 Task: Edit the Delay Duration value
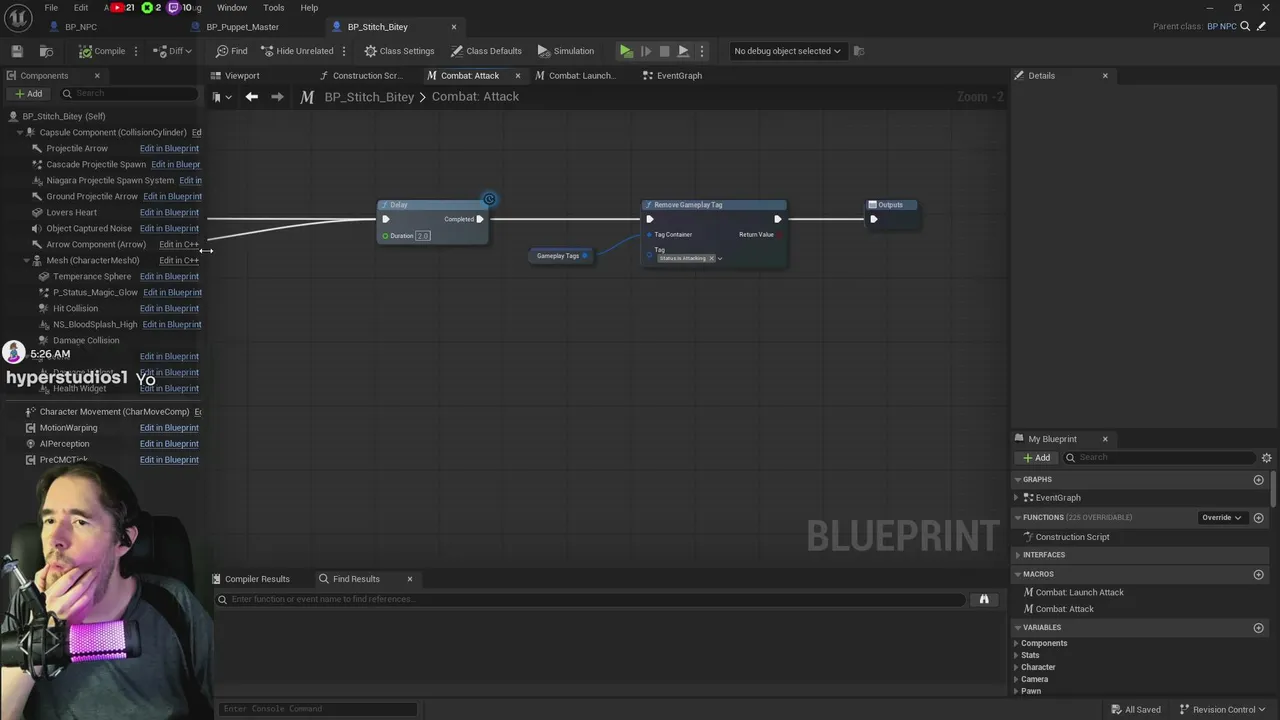coord(423,236)
